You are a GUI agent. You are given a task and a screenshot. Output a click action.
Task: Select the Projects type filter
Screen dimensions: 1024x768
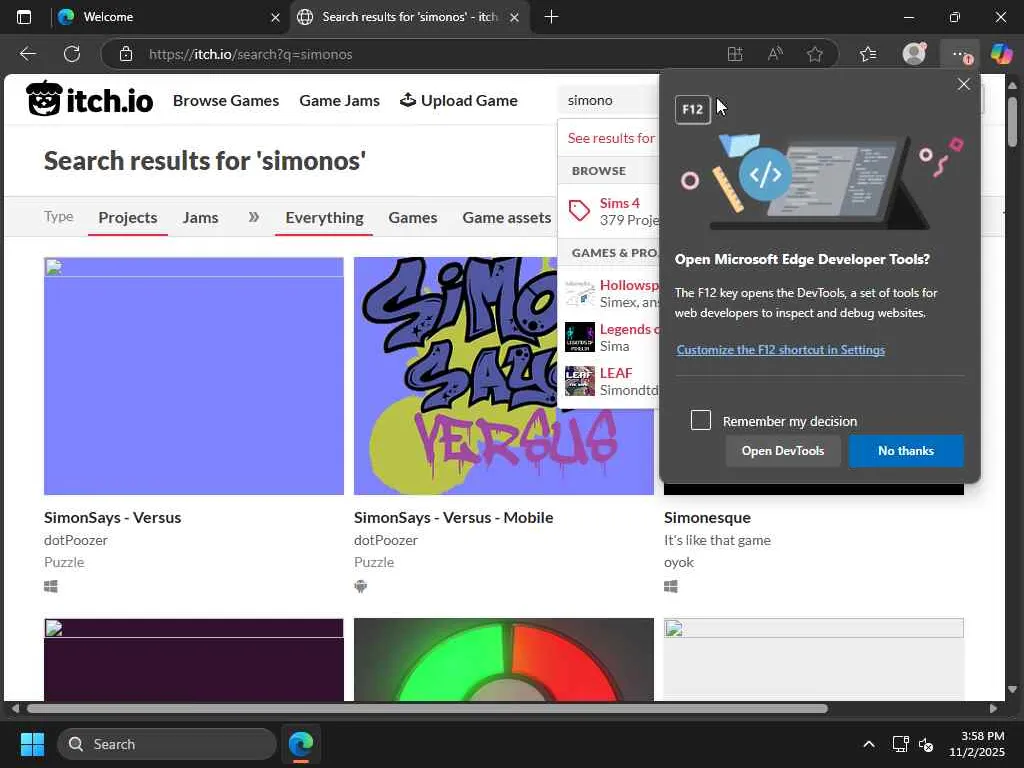[127, 217]
